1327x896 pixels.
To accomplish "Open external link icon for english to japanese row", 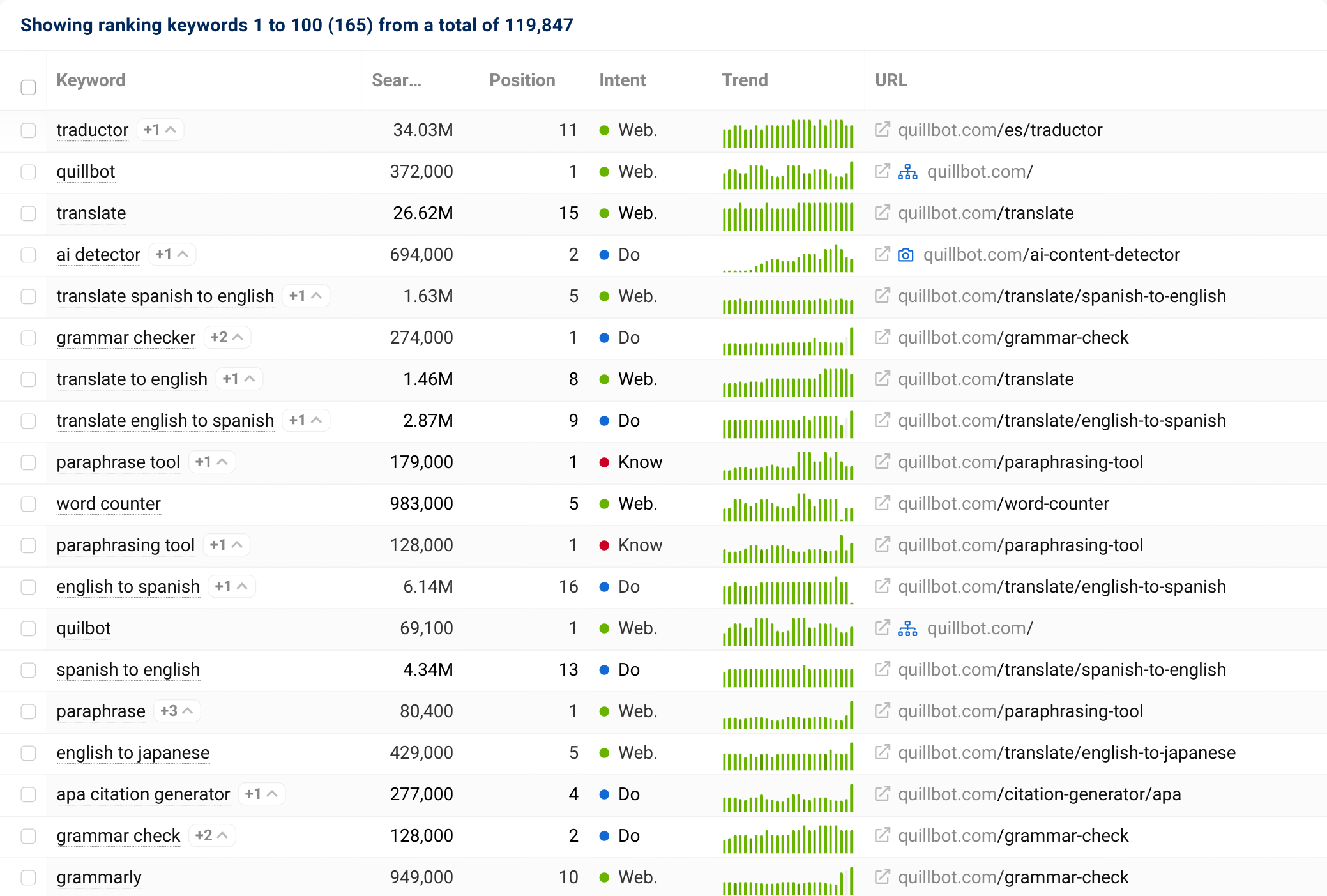I will pos(882,752).
